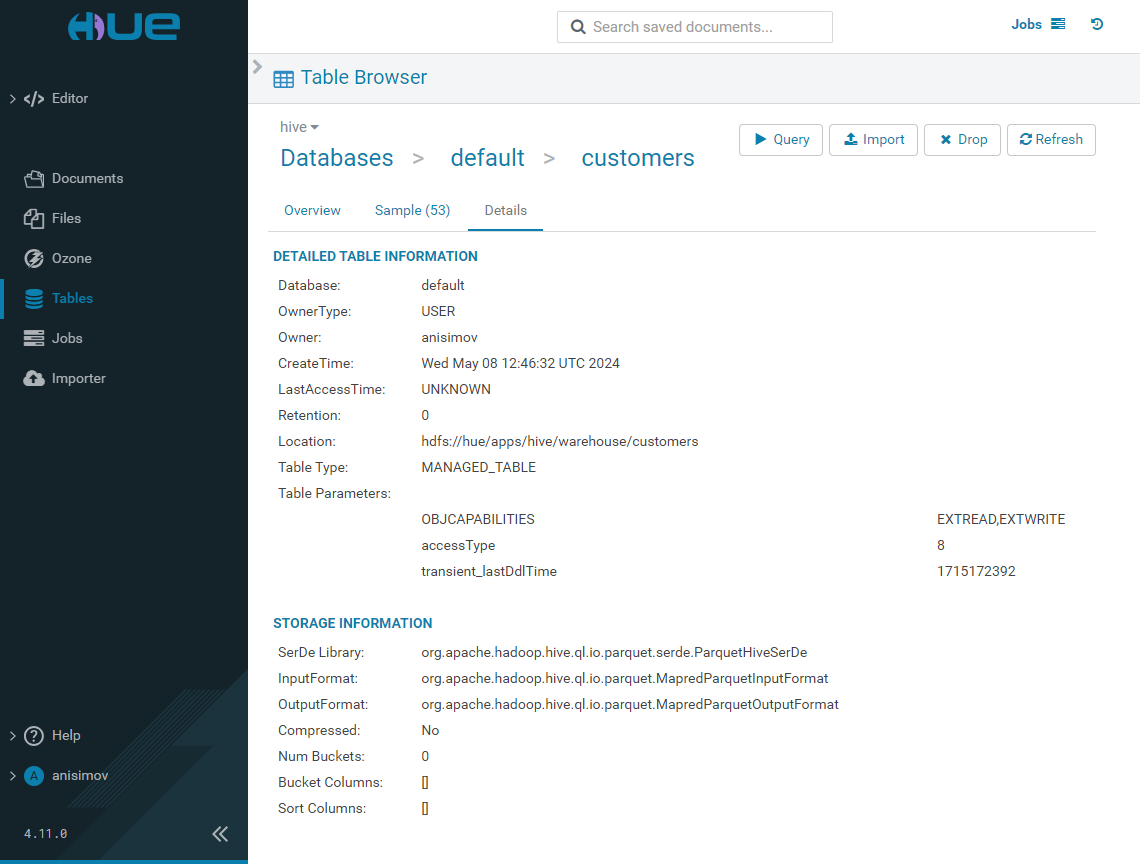Switch to the Sample (53) tab
This screenshot has height=864, width=1140.
(x=412, y=210)
